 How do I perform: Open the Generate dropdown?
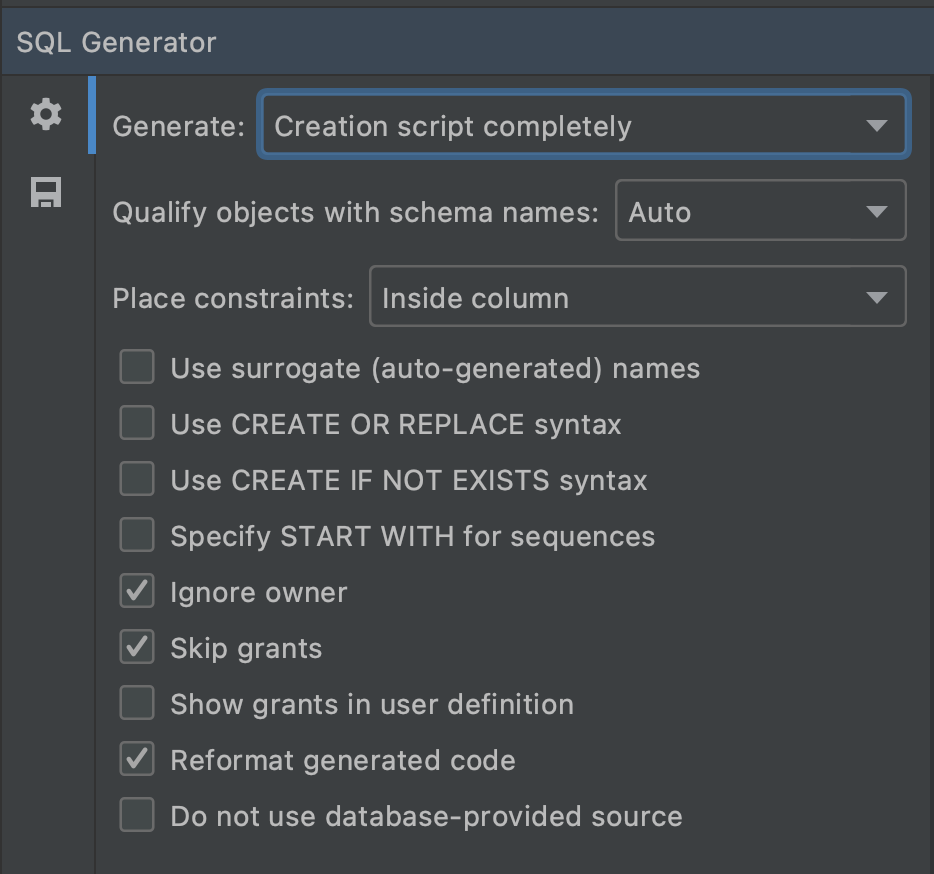[582, 126]
